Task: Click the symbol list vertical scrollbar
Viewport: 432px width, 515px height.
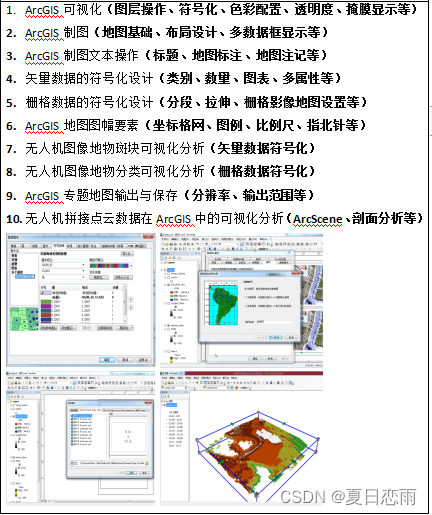Action: coord(125,304)
